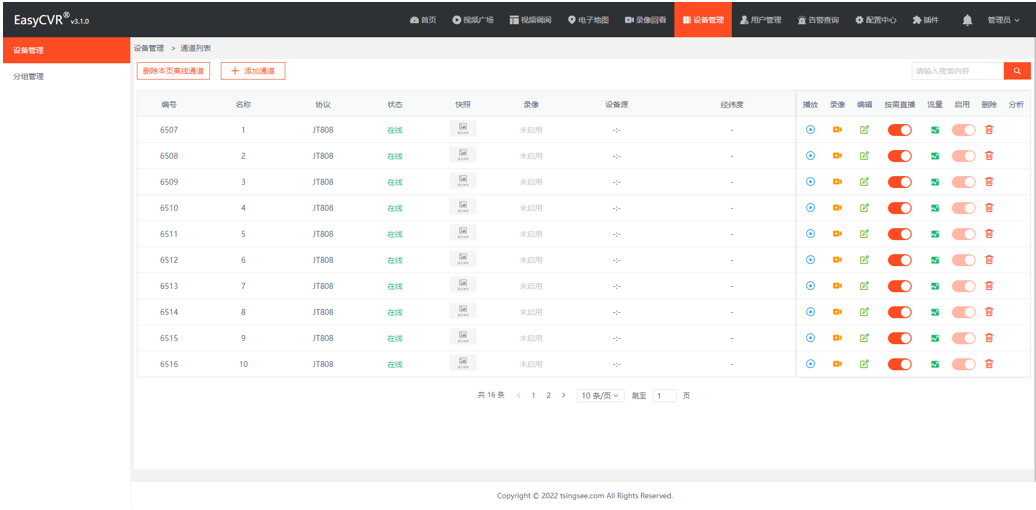Viewport: 1036px width, 510px height.
Task: View traffic chart for channel 6512
Action: [x=935, y=260]
